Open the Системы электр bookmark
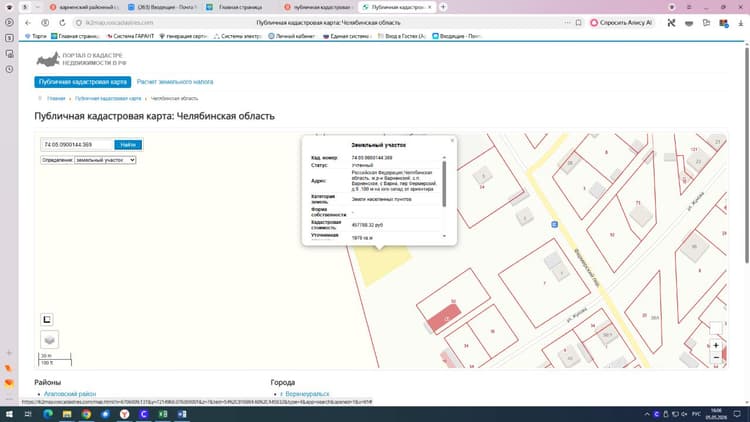750x422 pixels. pos(238,36)
